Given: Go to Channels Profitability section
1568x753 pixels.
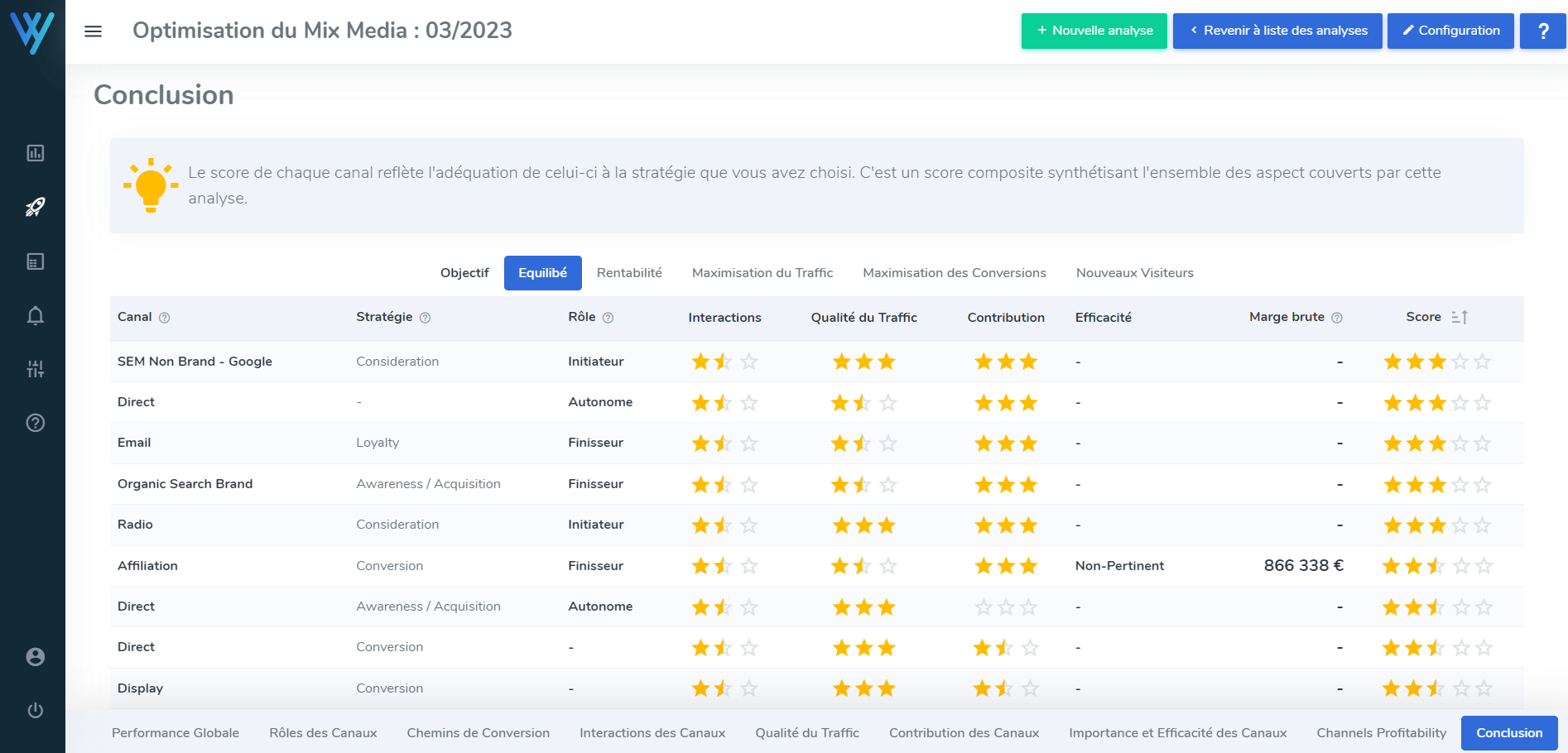Looking at the screenshot, I should click(x=1381, y=733).
